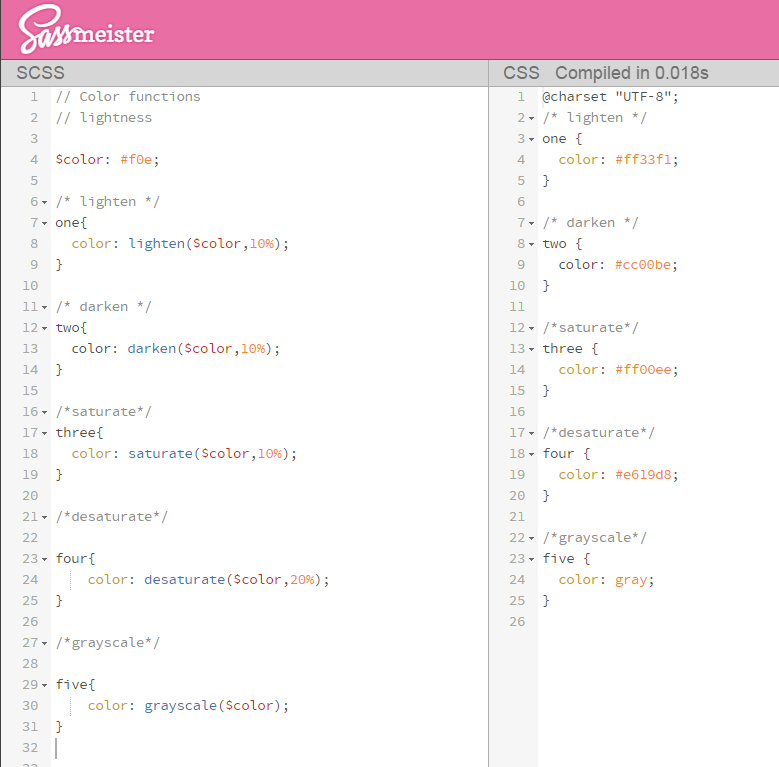Collapse fold arrow on CSS line 2

(x=532, y=119)
